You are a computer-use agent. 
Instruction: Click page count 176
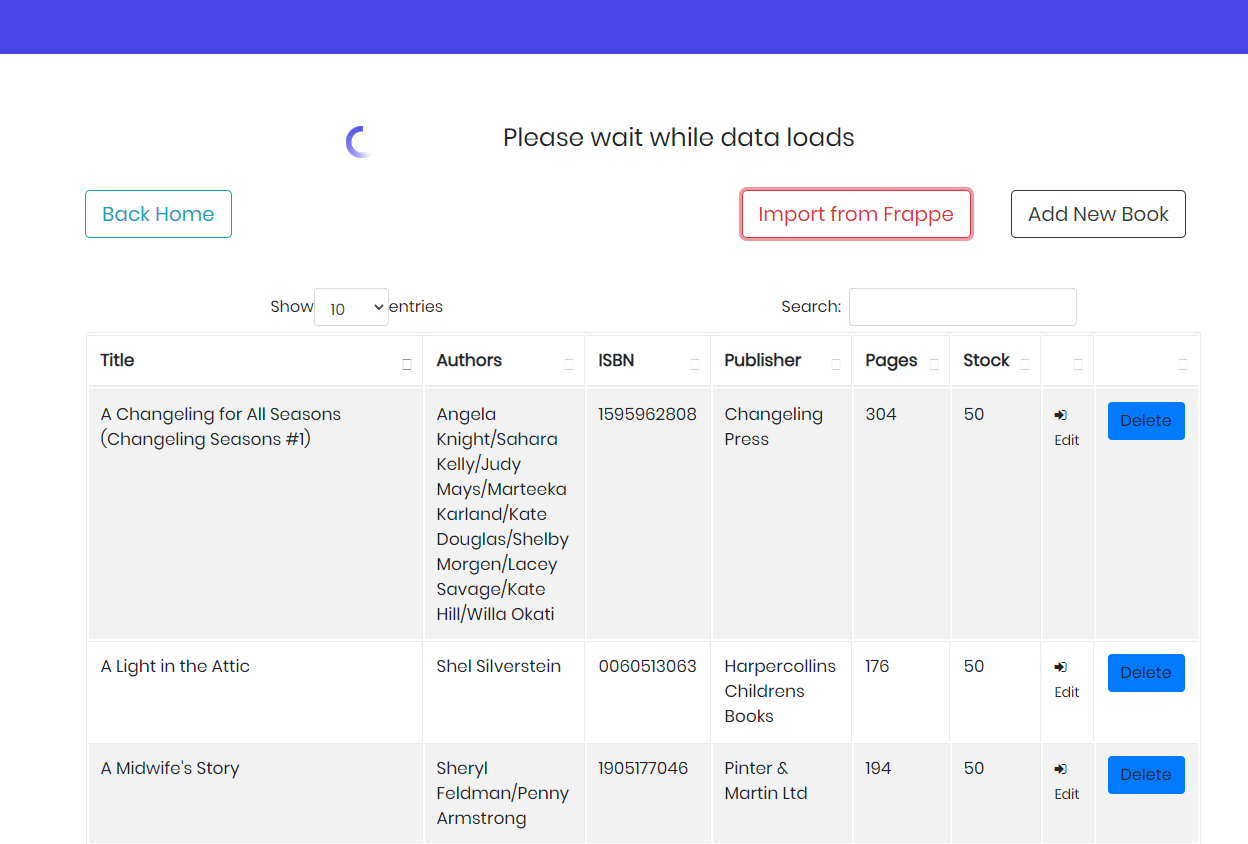point(878,667)
